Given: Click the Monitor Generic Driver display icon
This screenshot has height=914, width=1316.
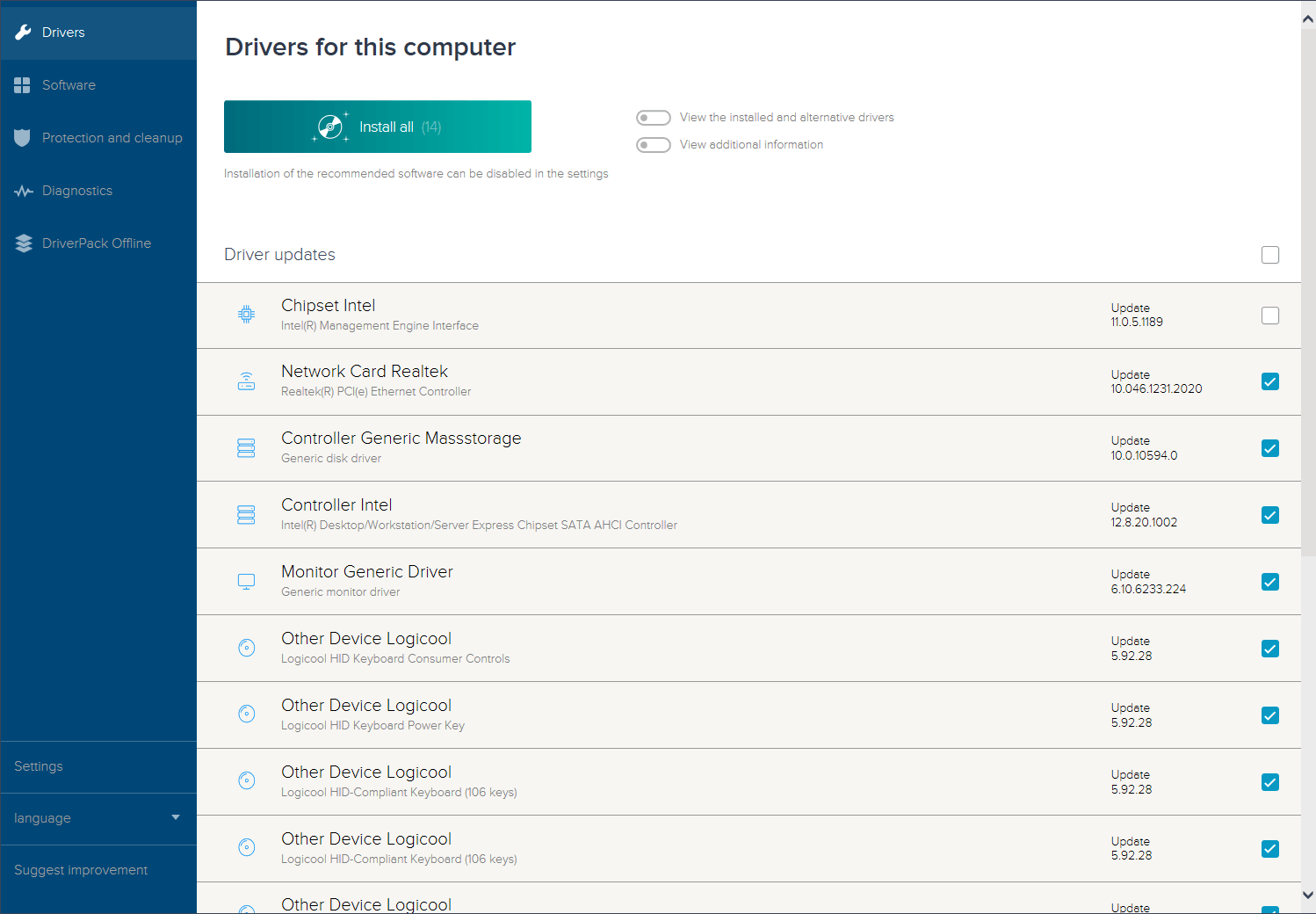Looking at the screenshot, I should tap(246, 581).
